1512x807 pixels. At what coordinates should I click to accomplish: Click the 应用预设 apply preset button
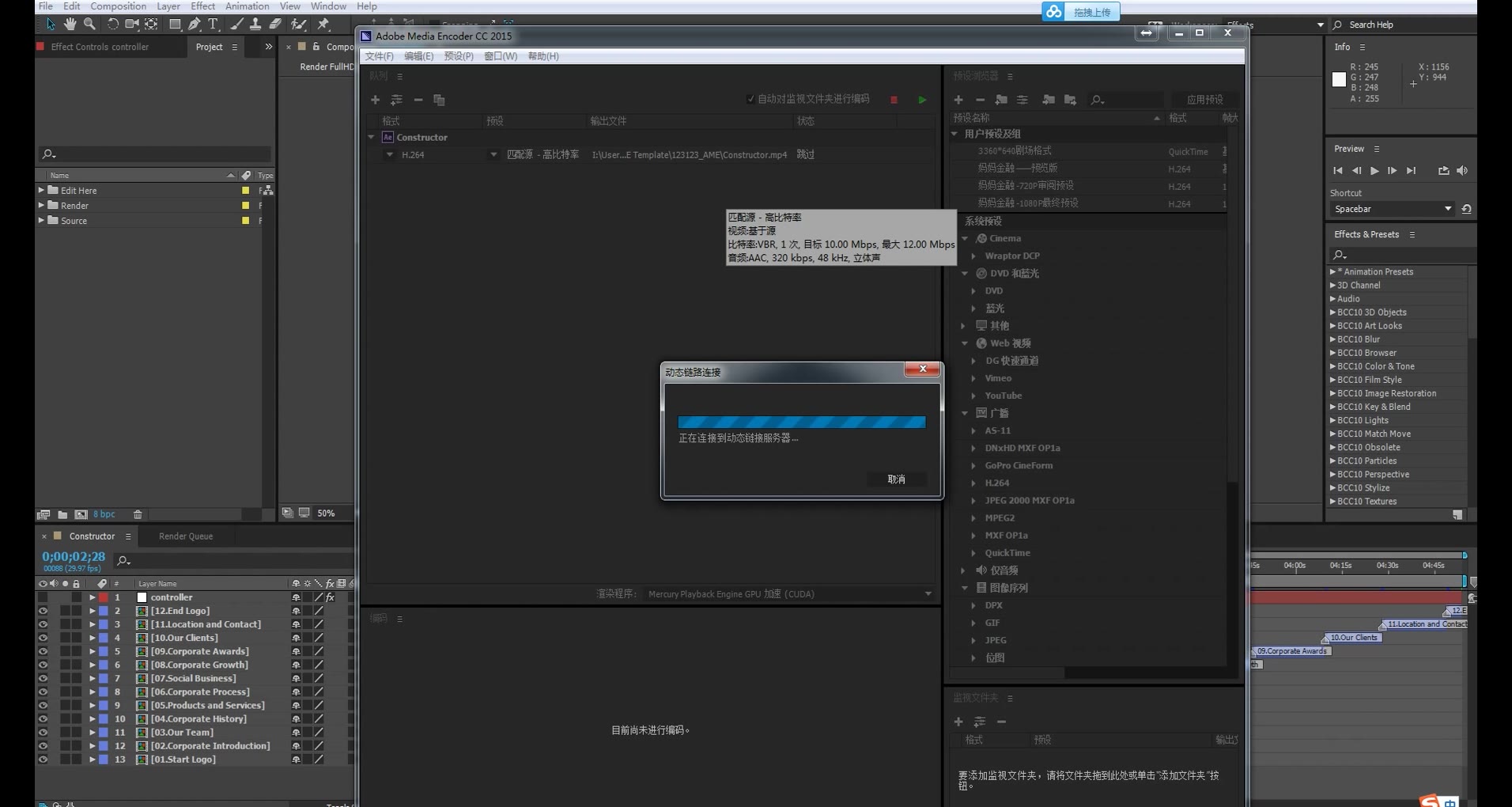pyautogui.click(x=1204, y=100)
